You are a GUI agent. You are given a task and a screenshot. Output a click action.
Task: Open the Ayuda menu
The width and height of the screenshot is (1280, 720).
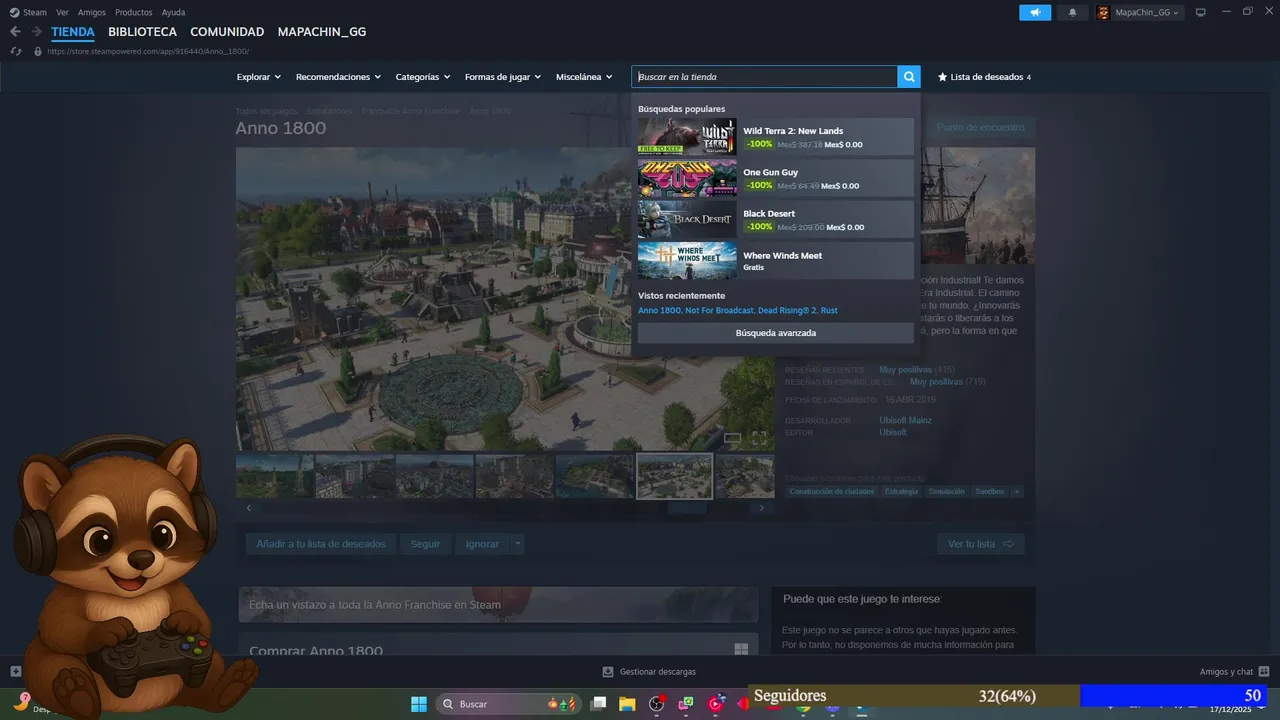click(173, 12)
